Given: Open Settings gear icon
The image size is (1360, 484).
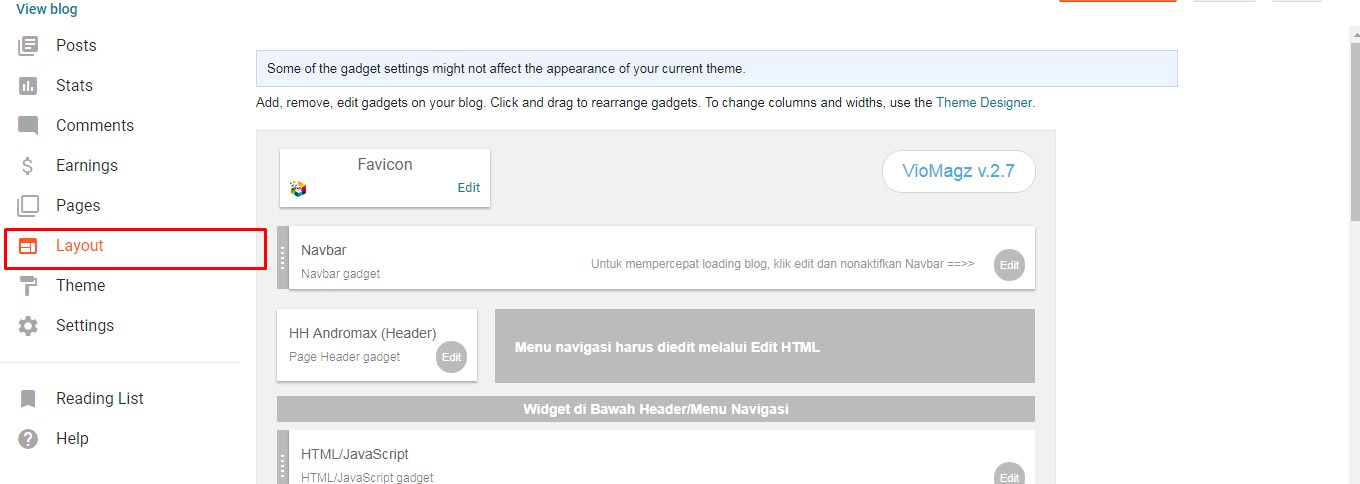Looking at the screenshot, I should point(28,325).
